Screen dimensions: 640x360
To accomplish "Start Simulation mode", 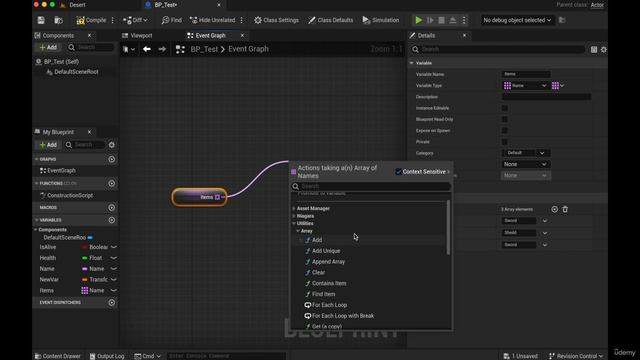I will tap(380, 20).
